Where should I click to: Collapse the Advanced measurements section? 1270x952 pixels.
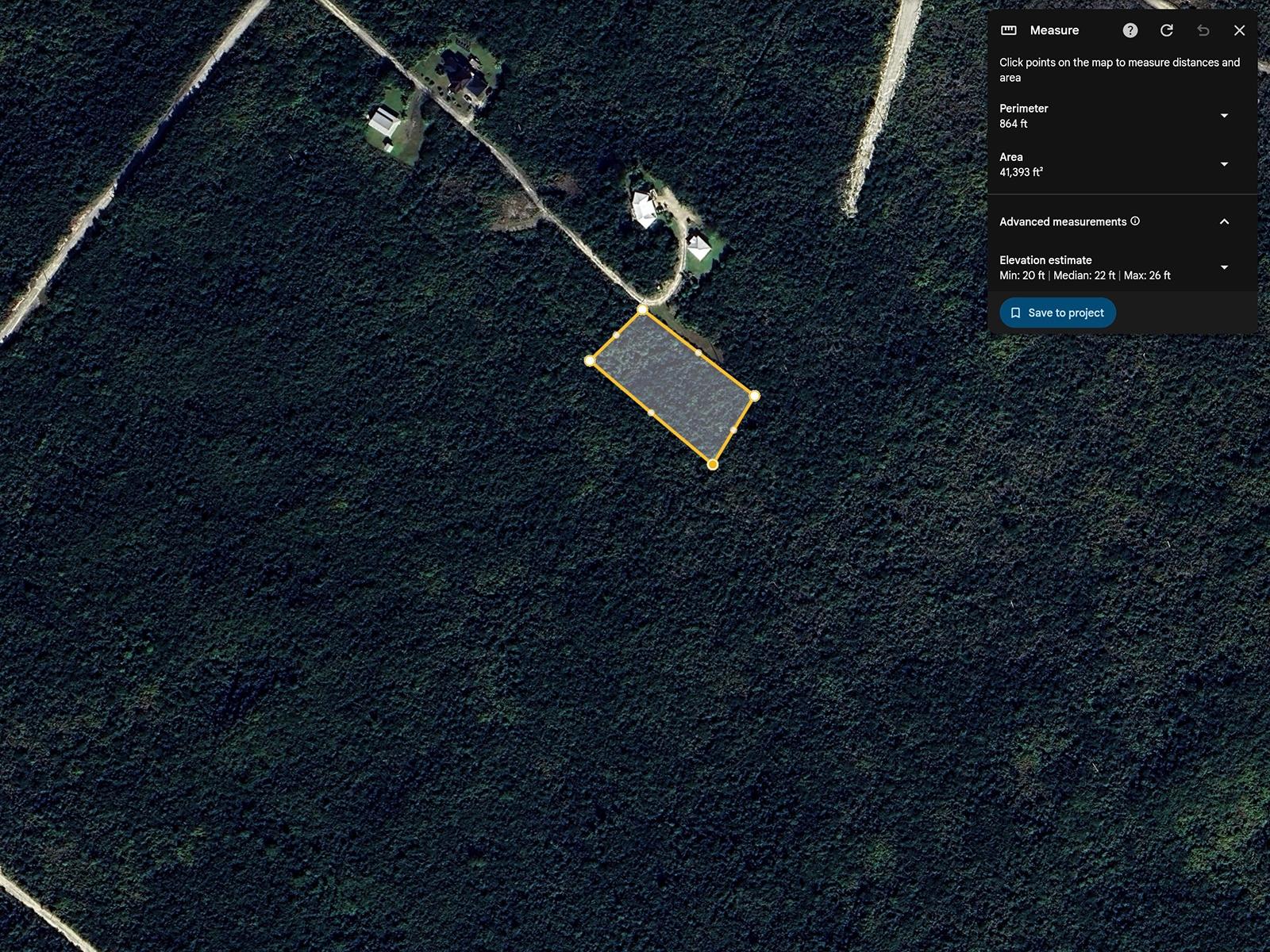(x=1224, y=221)
